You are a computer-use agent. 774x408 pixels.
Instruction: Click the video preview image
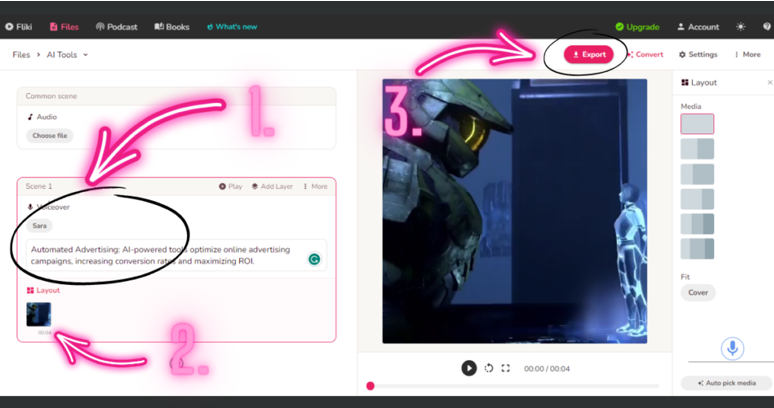(x=514, y=211)
